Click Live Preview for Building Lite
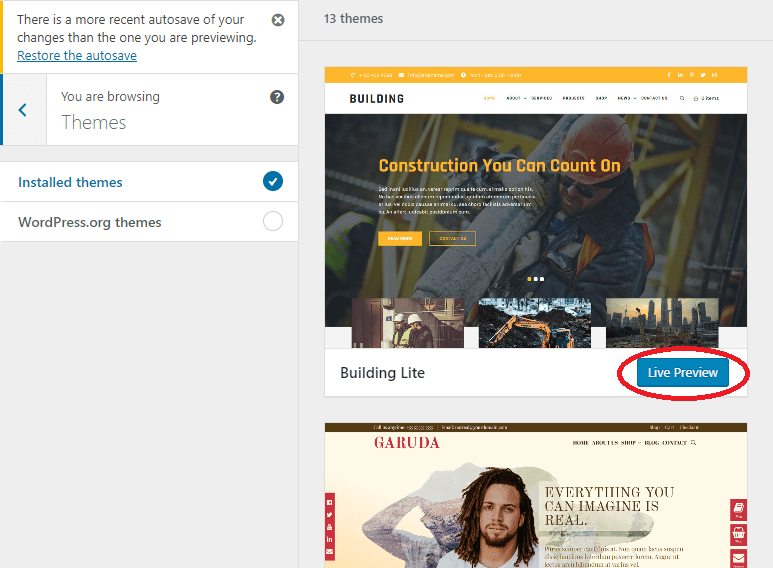Image resolution: width=773 pixels, height=568 pixels. tap(683, 373)
